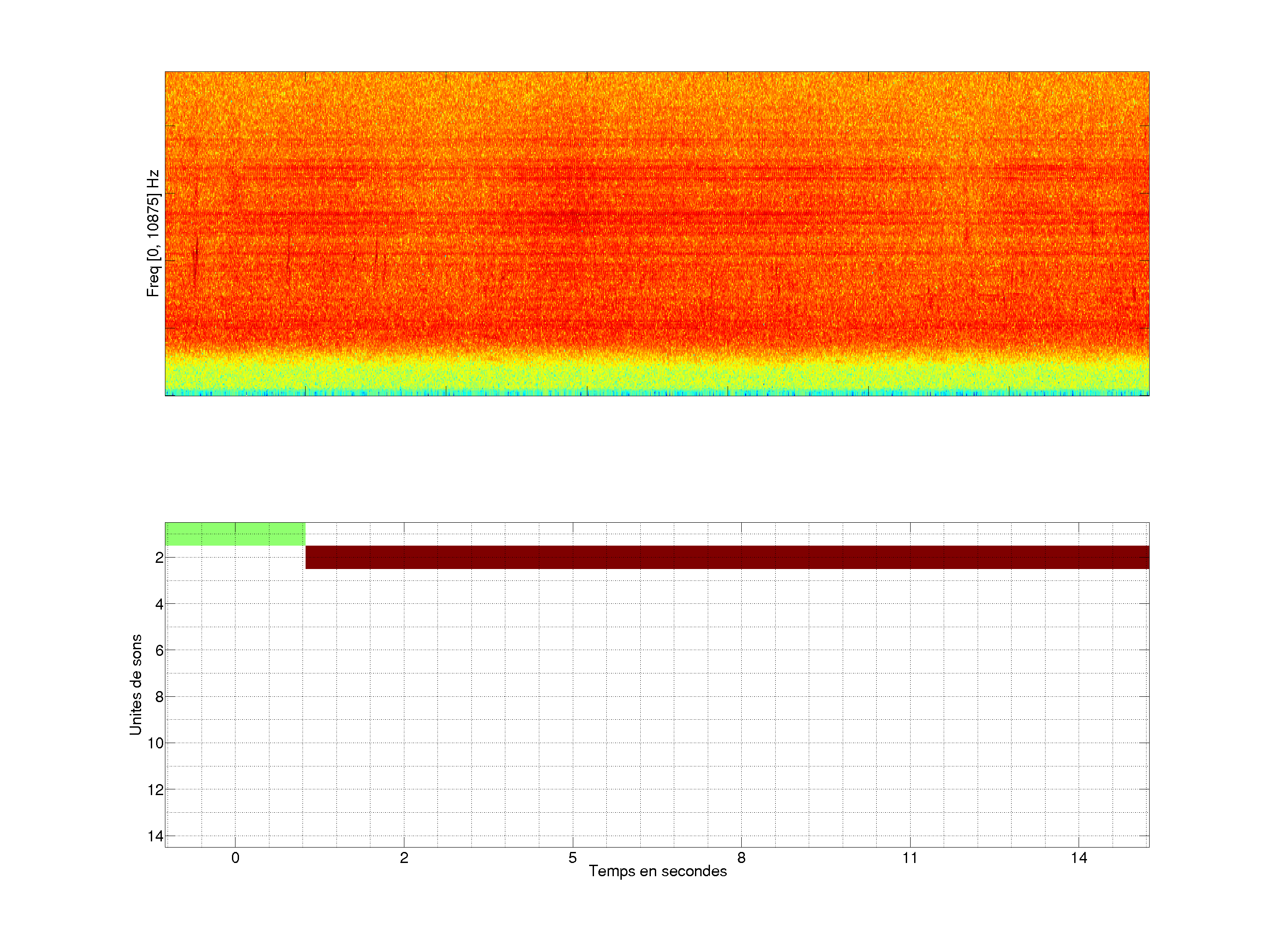This screenshot has width=1270, height=952.
Task: Click the green segment in sound unit row 1
Action: pos(235,534)
